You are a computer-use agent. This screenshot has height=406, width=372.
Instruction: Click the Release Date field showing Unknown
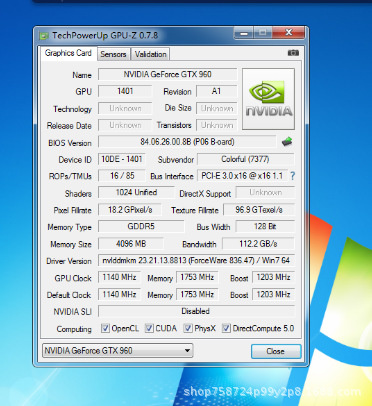click(x=125, y=125)
